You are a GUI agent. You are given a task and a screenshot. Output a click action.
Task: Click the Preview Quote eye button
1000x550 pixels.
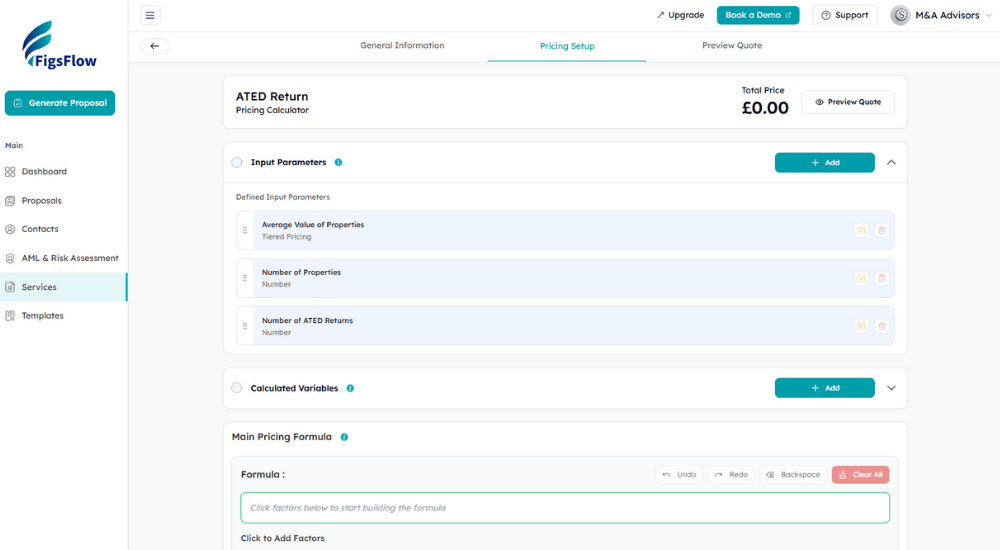coord(848,102)
